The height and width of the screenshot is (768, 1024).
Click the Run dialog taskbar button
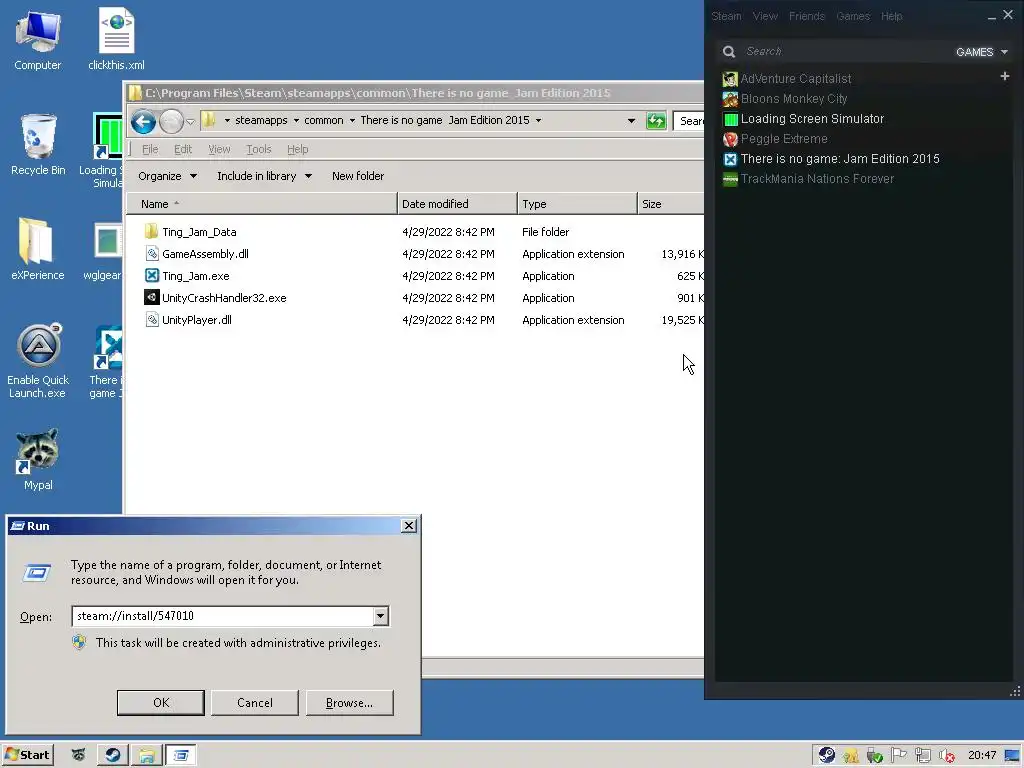click(x=180, y=755)
